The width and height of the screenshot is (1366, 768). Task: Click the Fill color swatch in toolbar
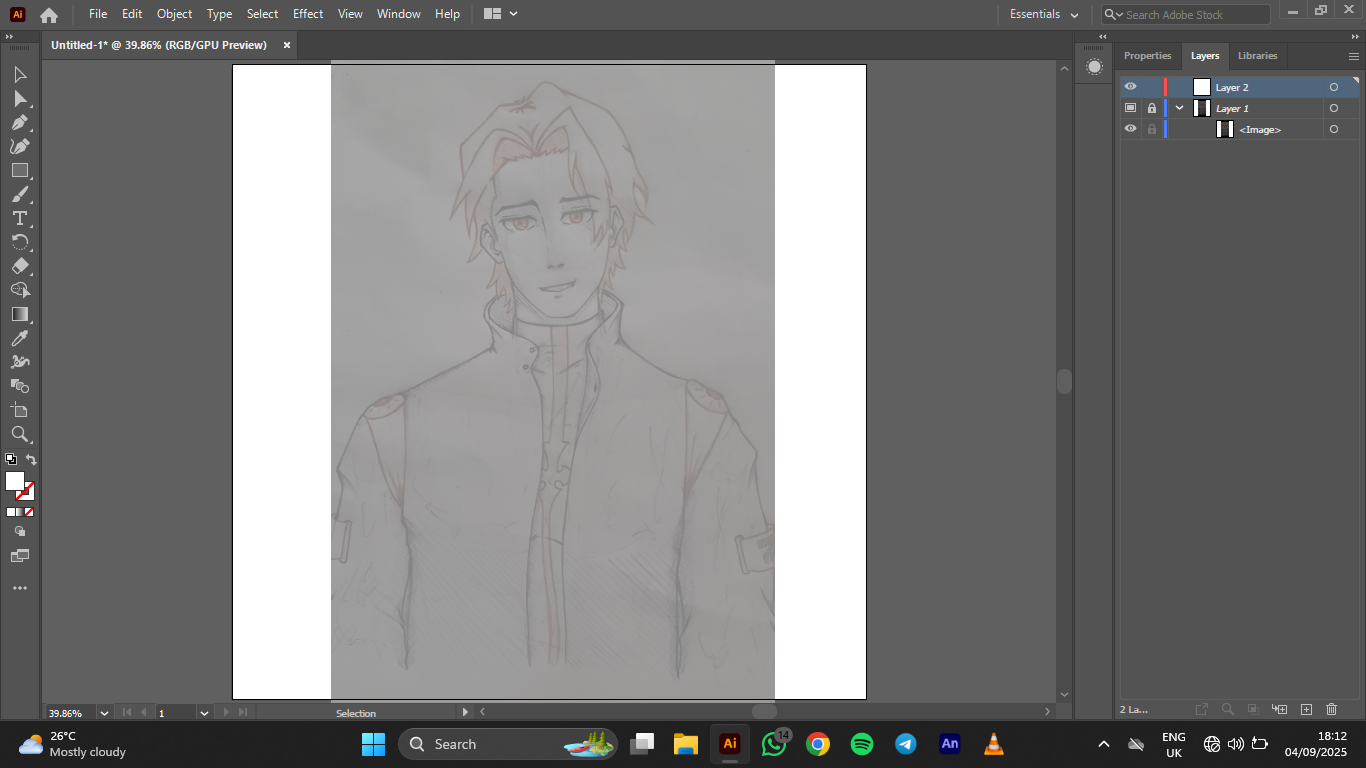click(15, 481)
